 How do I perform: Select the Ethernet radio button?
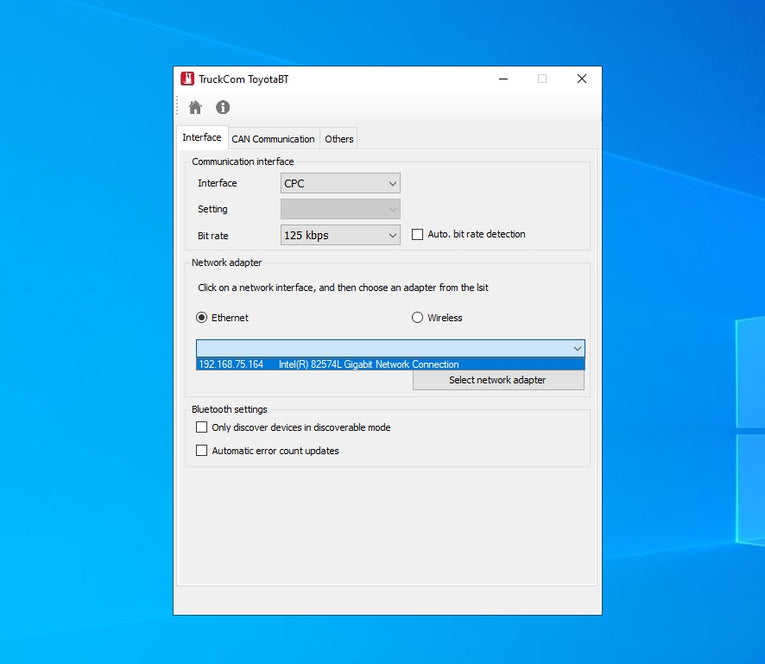tap(202, 318)
